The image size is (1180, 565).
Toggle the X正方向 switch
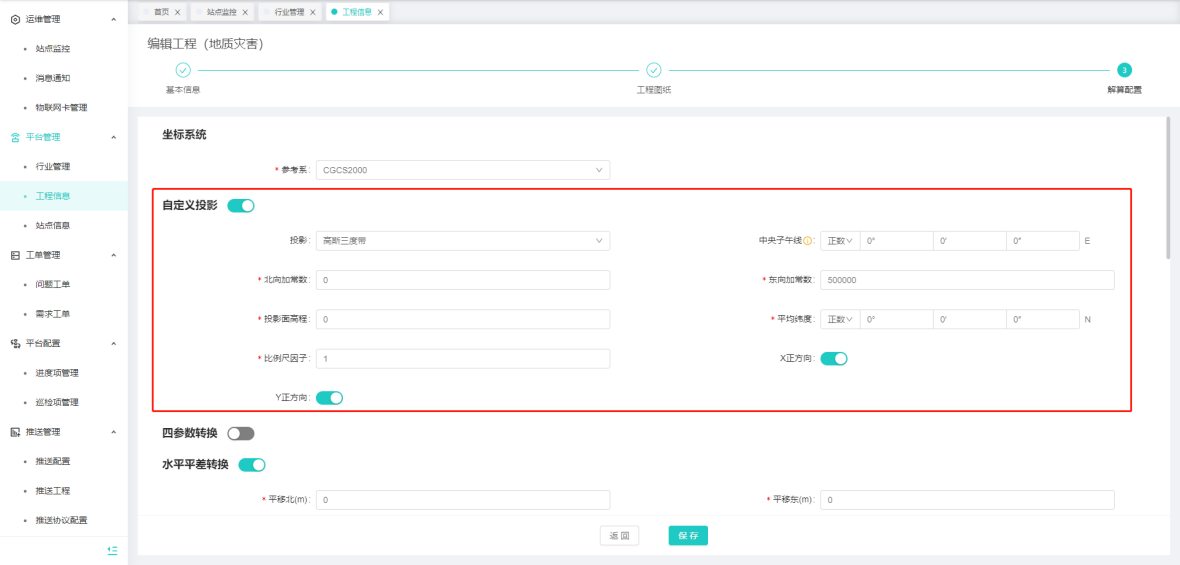[x=834, y=359]
